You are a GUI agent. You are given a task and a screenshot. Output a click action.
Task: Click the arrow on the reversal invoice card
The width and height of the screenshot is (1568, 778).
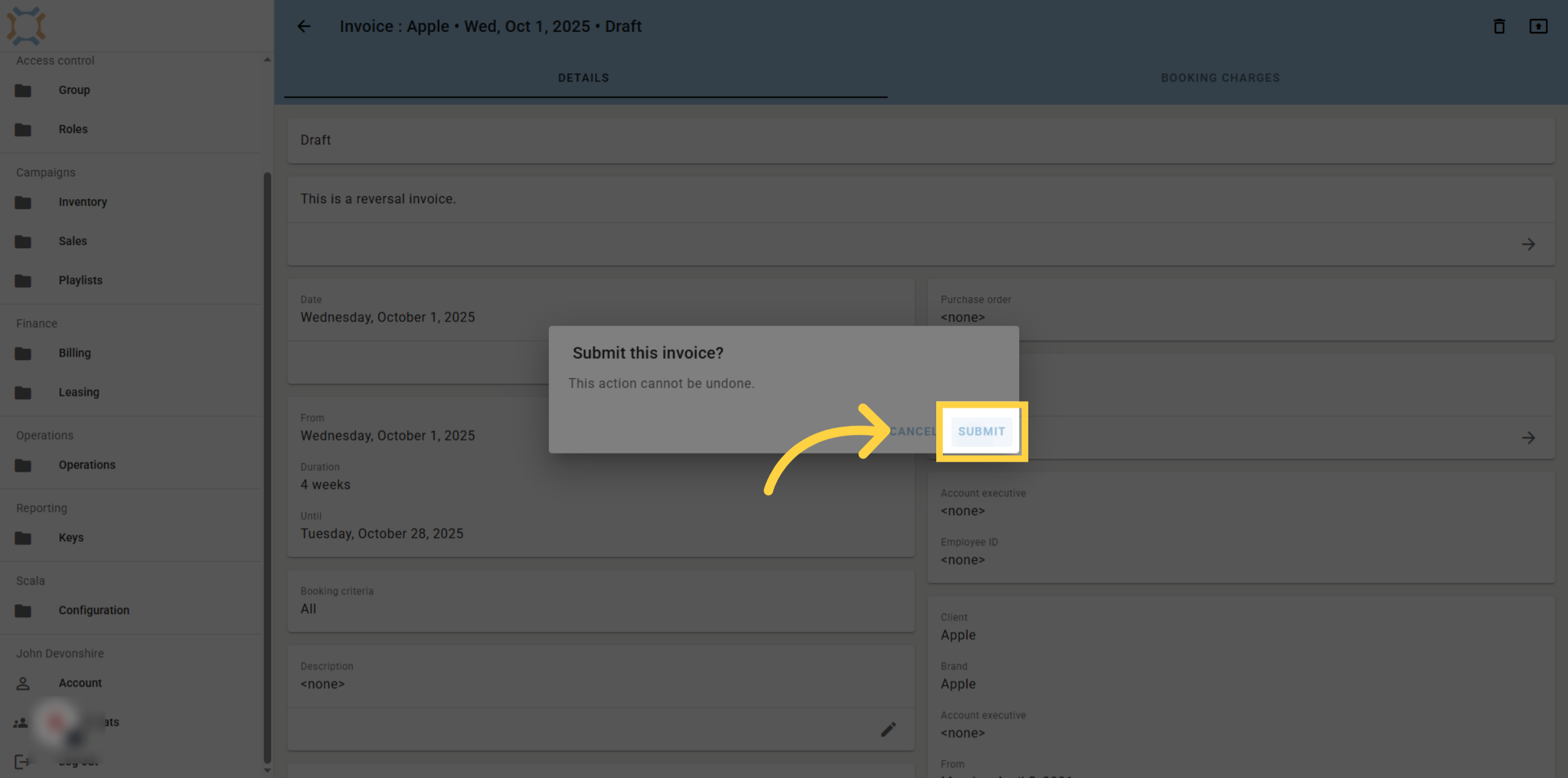pyautogui.click(x=1528, y=244)
